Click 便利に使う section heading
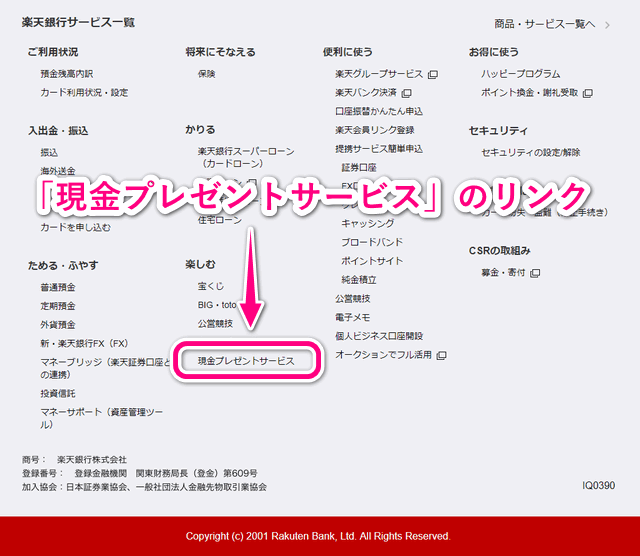The image size is (640, 556). tap(348, 52)
